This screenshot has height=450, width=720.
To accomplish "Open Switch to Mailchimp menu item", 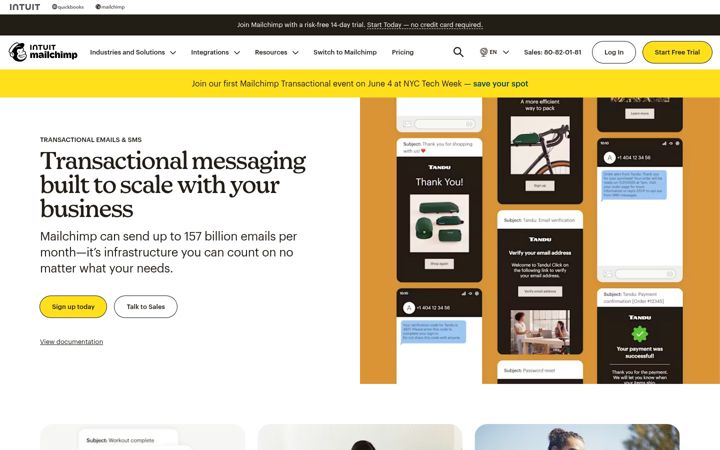I will coord(345,52).
